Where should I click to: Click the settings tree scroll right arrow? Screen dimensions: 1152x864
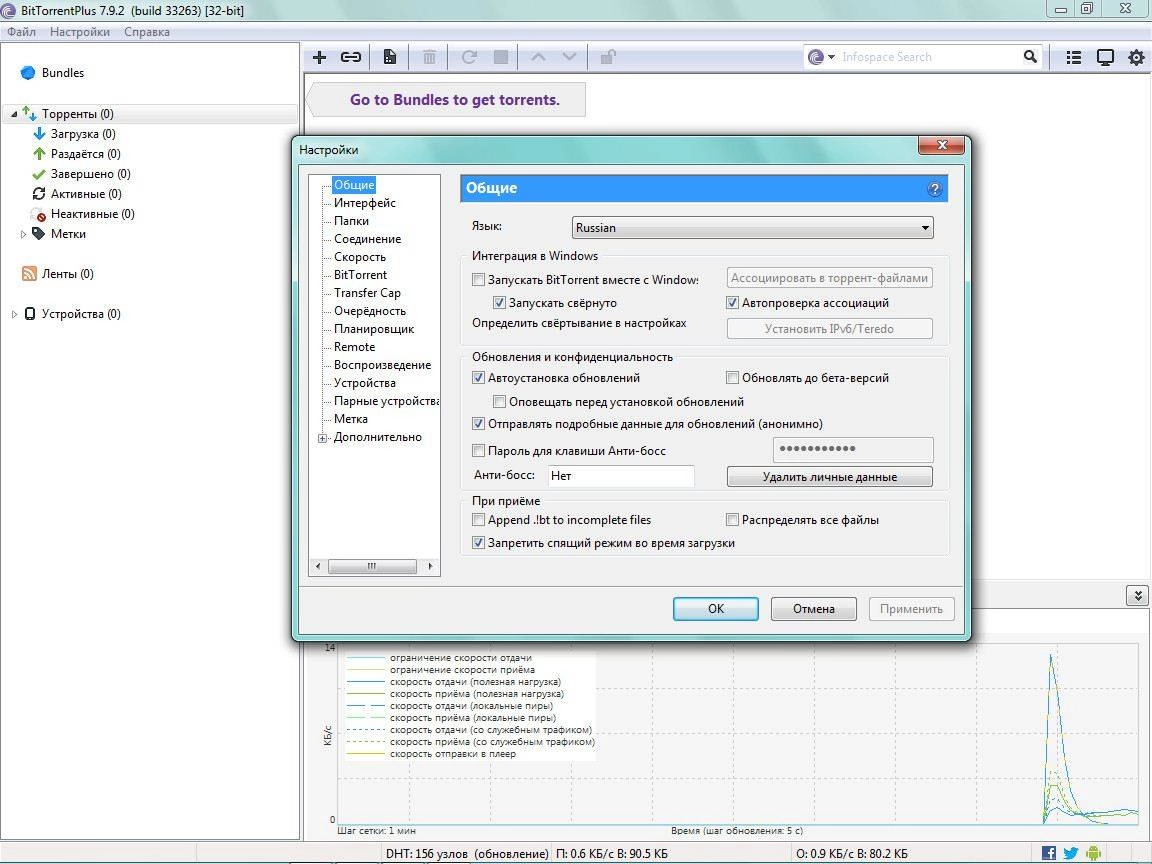pyautogui.click(x=430, y=566)
